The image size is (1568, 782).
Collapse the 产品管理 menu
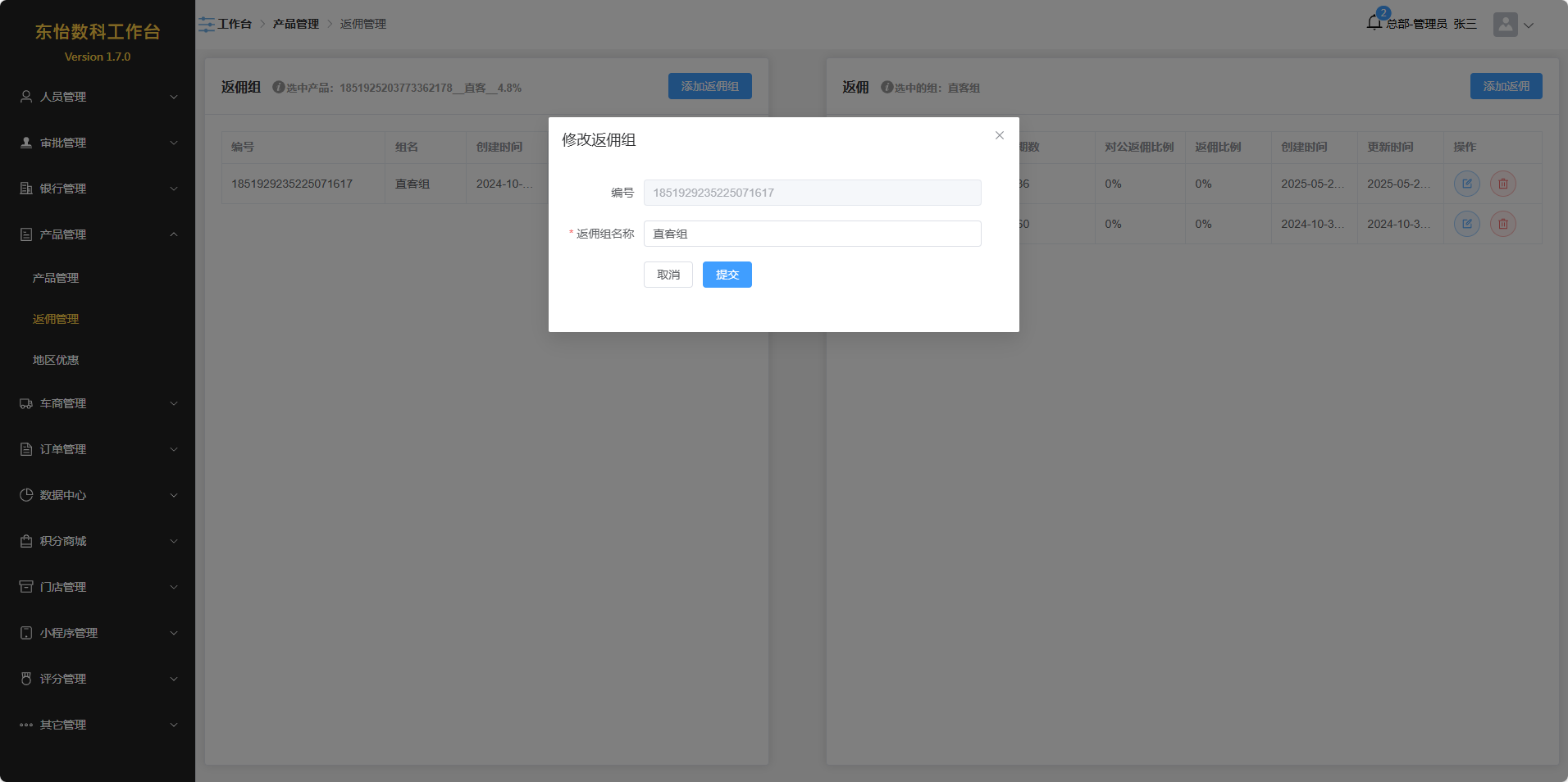click(x=98, y=234)
